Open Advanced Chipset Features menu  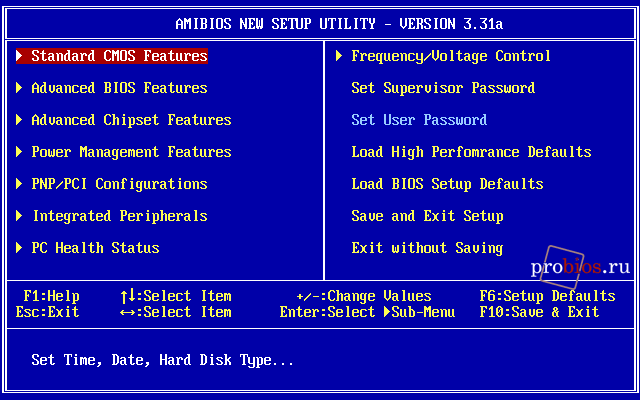click(x=131, y=120)
